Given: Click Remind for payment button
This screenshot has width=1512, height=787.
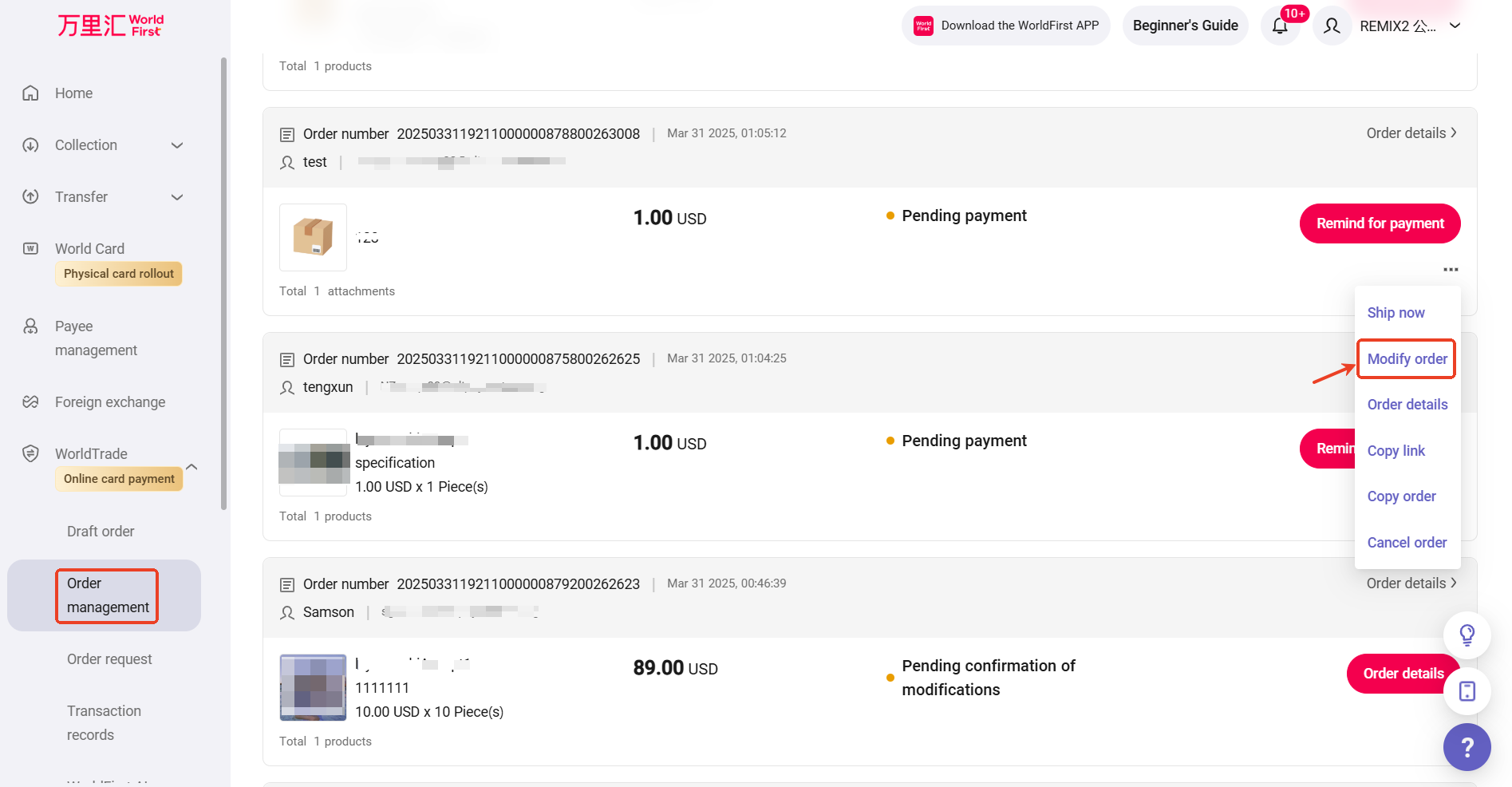Looking at the screenshot, I should [x=1380, y=223].
